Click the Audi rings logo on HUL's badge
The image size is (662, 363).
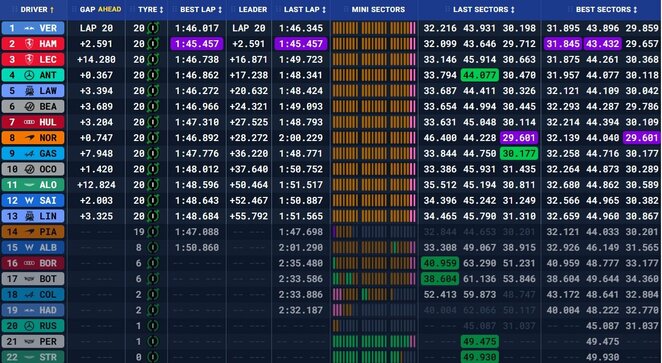coord(29,122)
